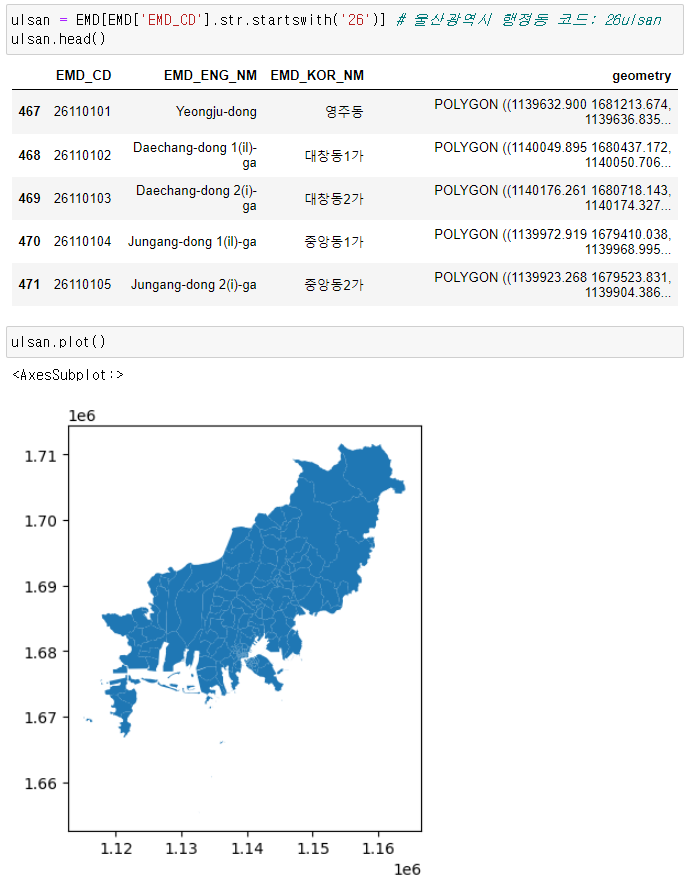Select code value 26110105

click(83, 284)
